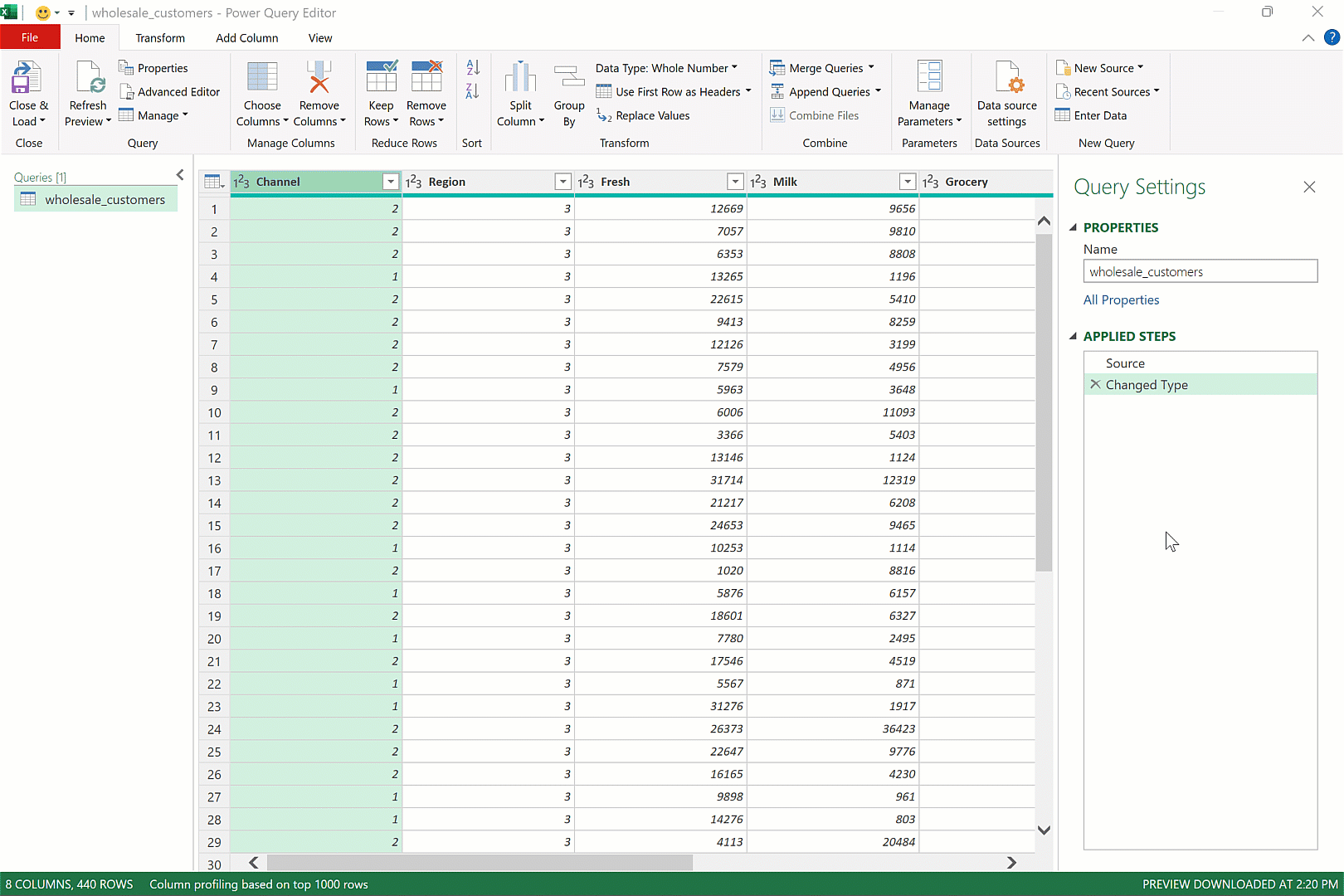Screen dimensions: 1344x896
Task: Sort ascending with the A-Z icon
Action: point(471,67)
